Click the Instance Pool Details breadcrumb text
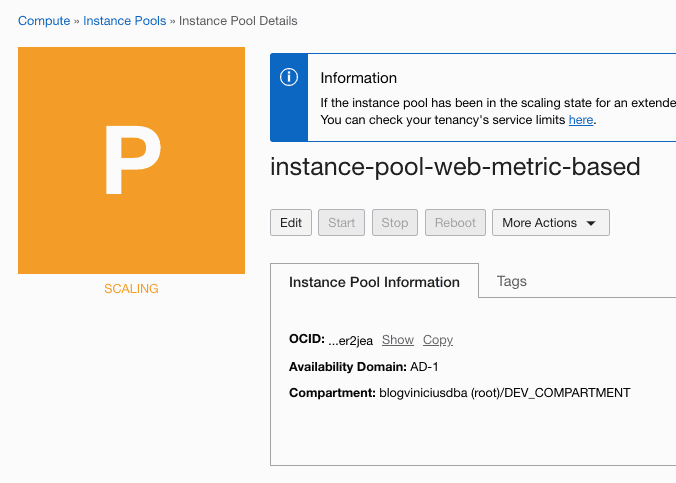The height and width of the screenshot is (483, 676). (238, 20)
